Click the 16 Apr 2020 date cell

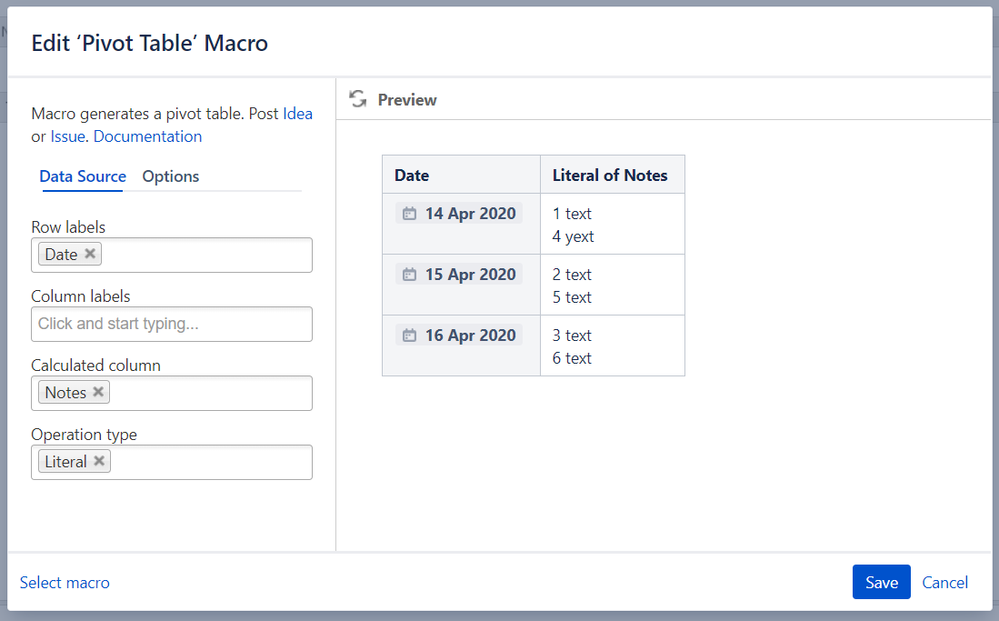tap(461, 345)
